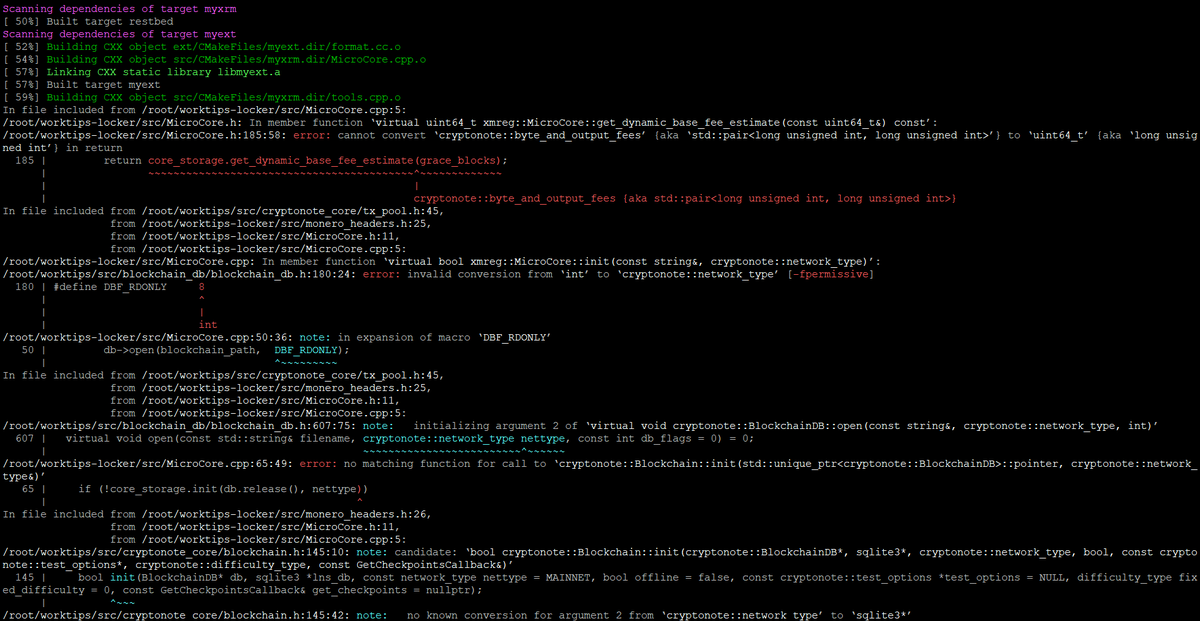Click the blockchain.h:145:10 candidate note line
The height and width of the screenshot is (621, 1200).
600,559
